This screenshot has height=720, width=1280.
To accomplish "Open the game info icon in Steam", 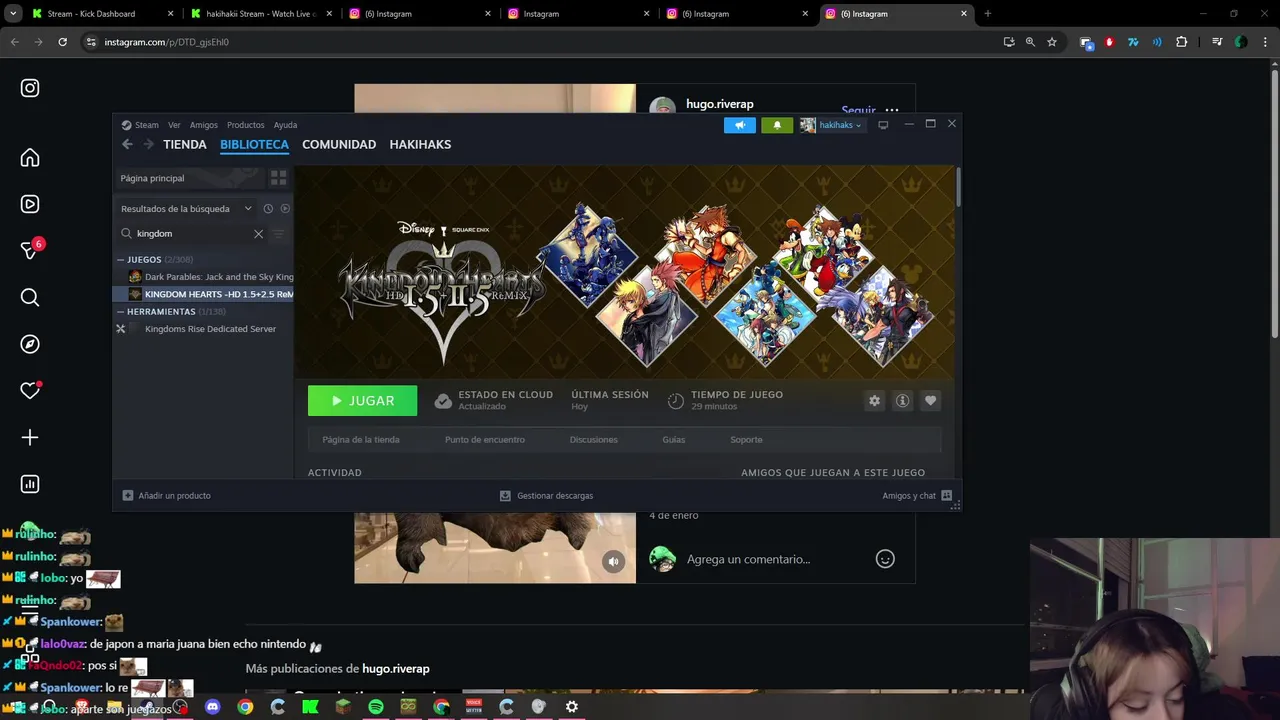I will click(902, 401).
